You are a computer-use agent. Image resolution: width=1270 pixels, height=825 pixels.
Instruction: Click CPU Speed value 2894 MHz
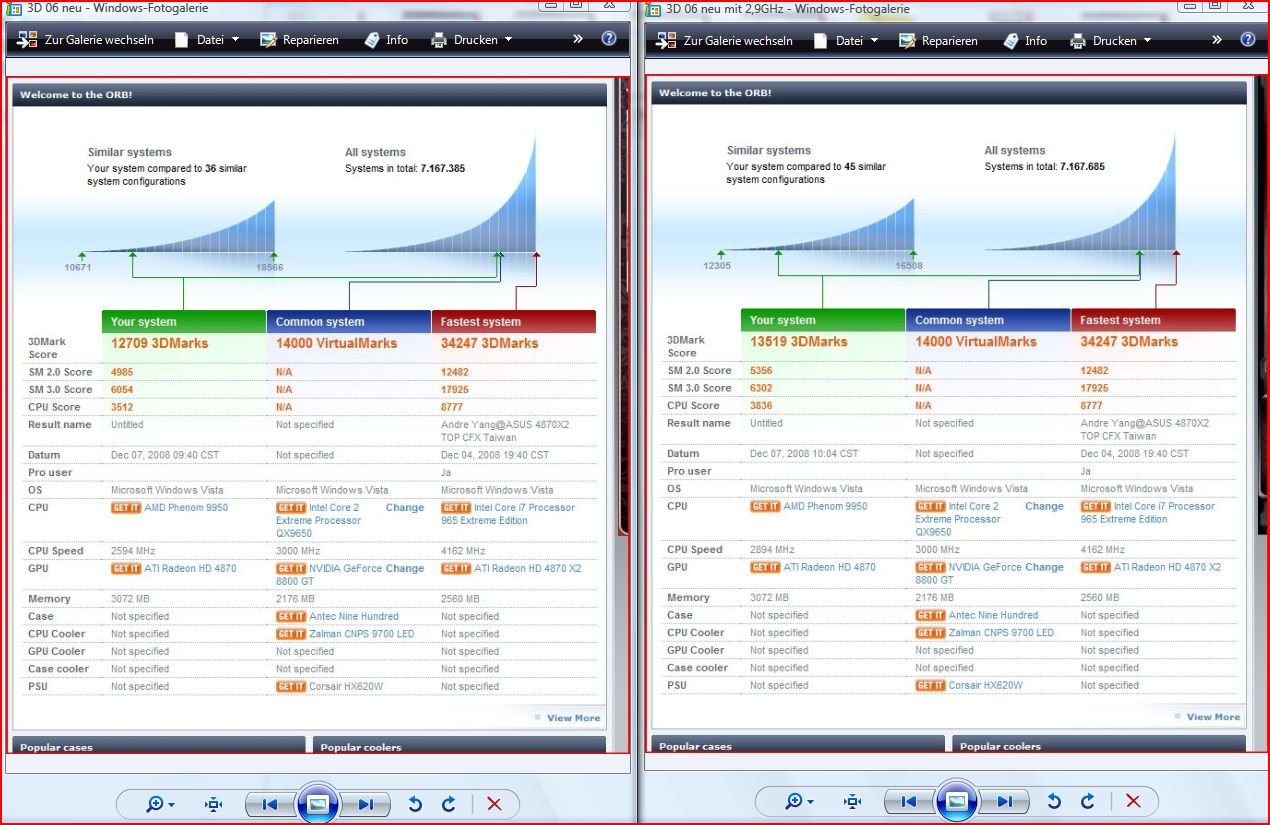click(772, 549)
